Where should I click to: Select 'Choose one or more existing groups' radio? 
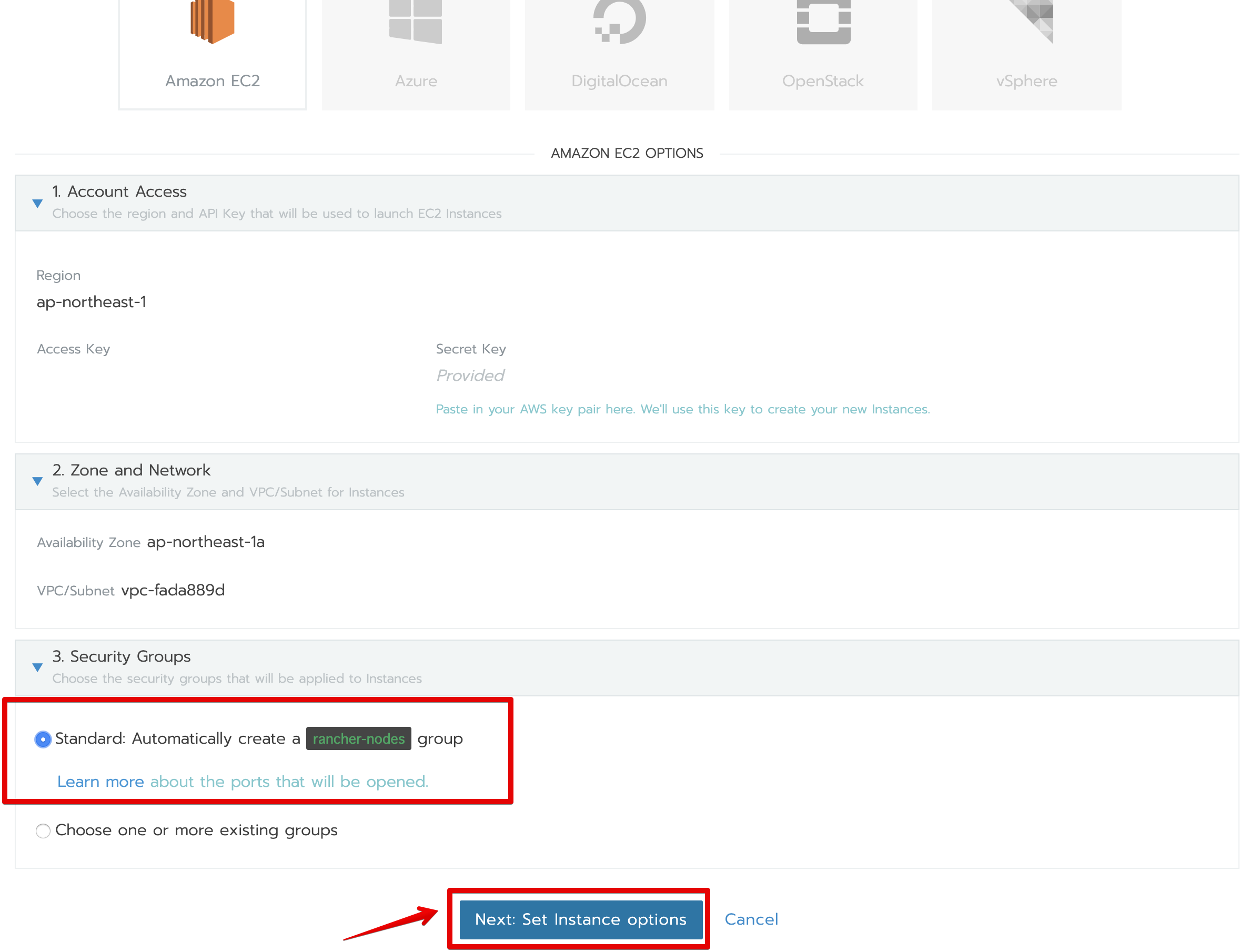coord(43,831)
